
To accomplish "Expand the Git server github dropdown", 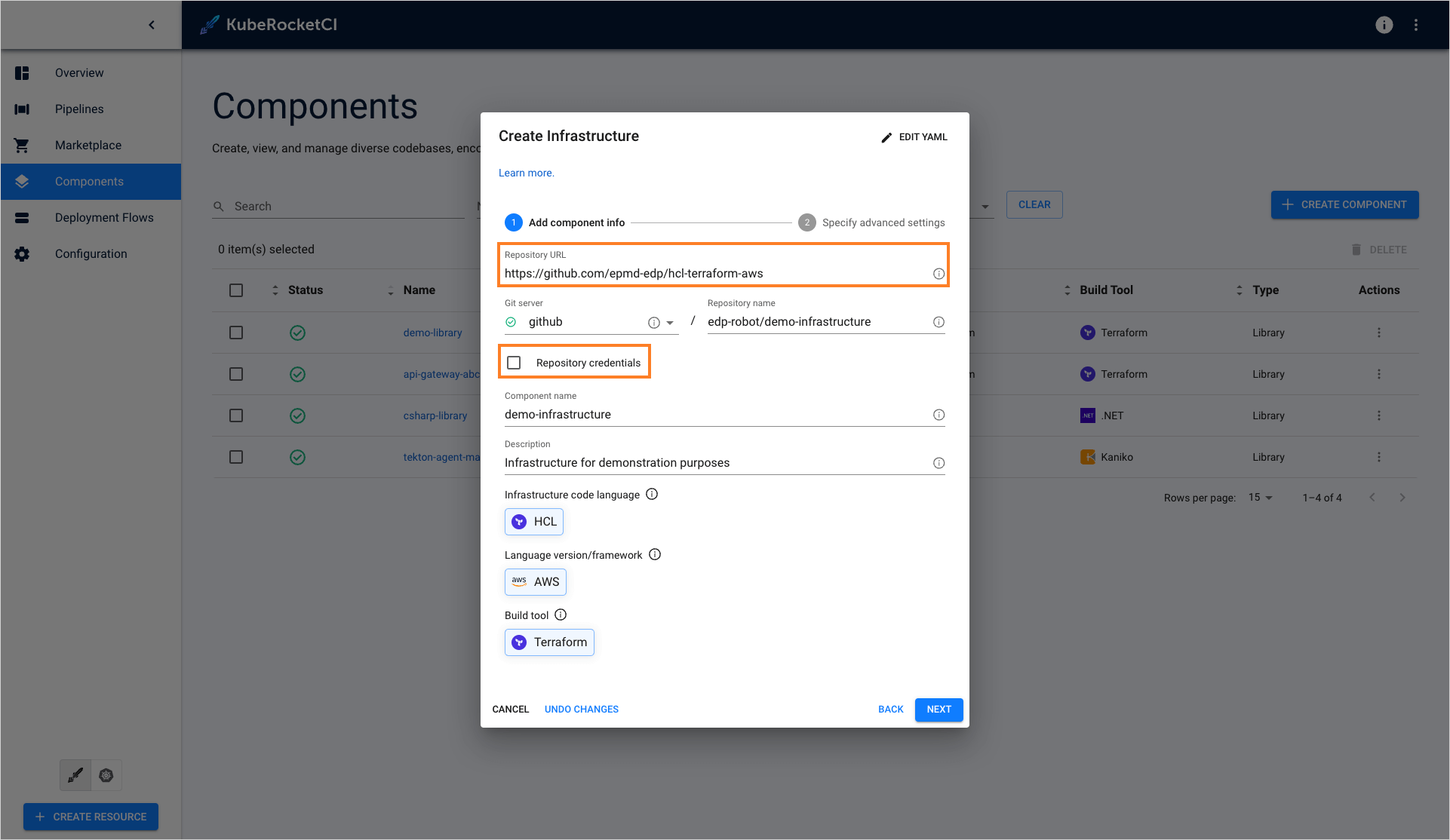I will pyautogui.click(x=670, y=323).
